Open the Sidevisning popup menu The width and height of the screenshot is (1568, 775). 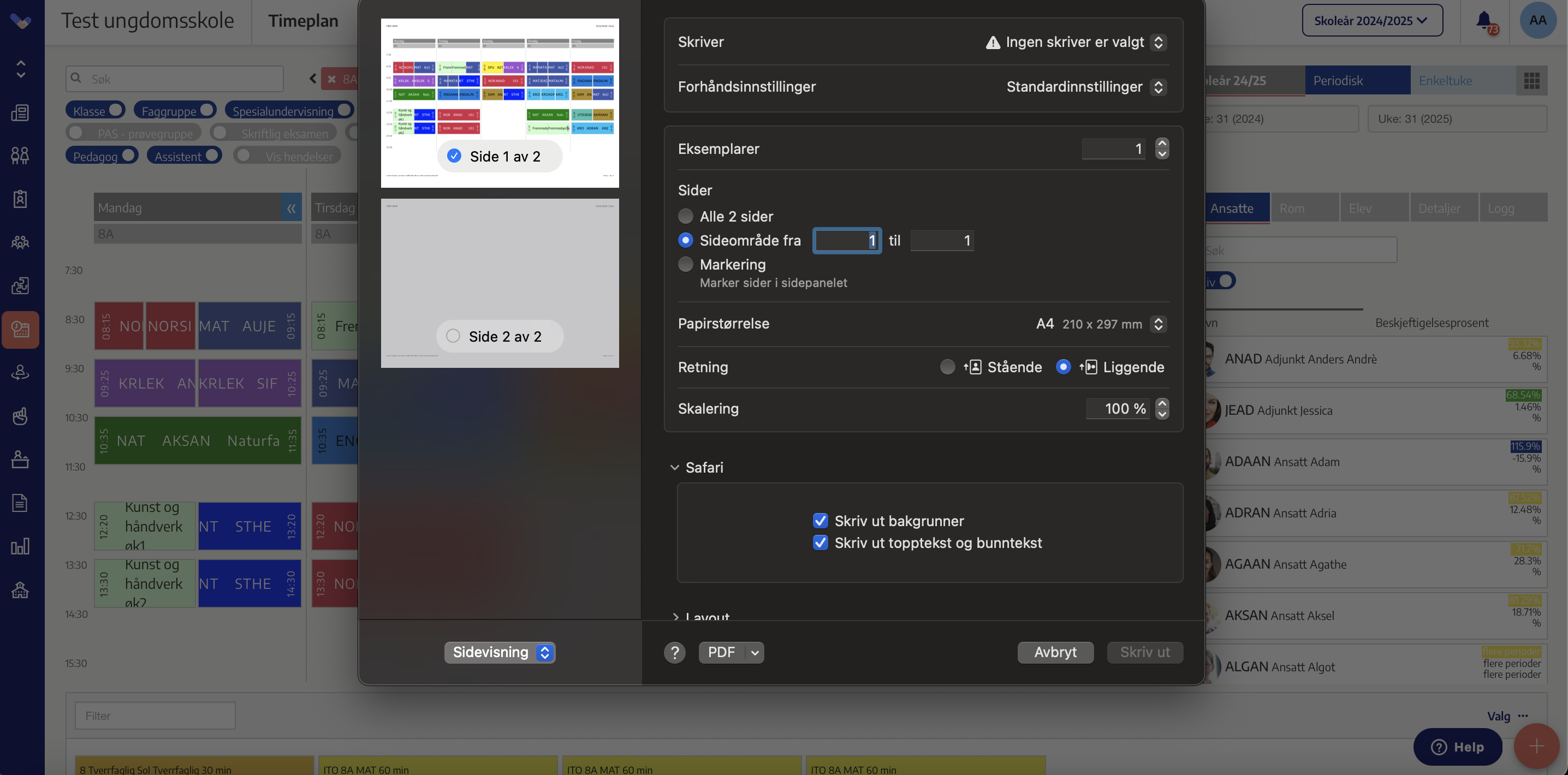499,652
